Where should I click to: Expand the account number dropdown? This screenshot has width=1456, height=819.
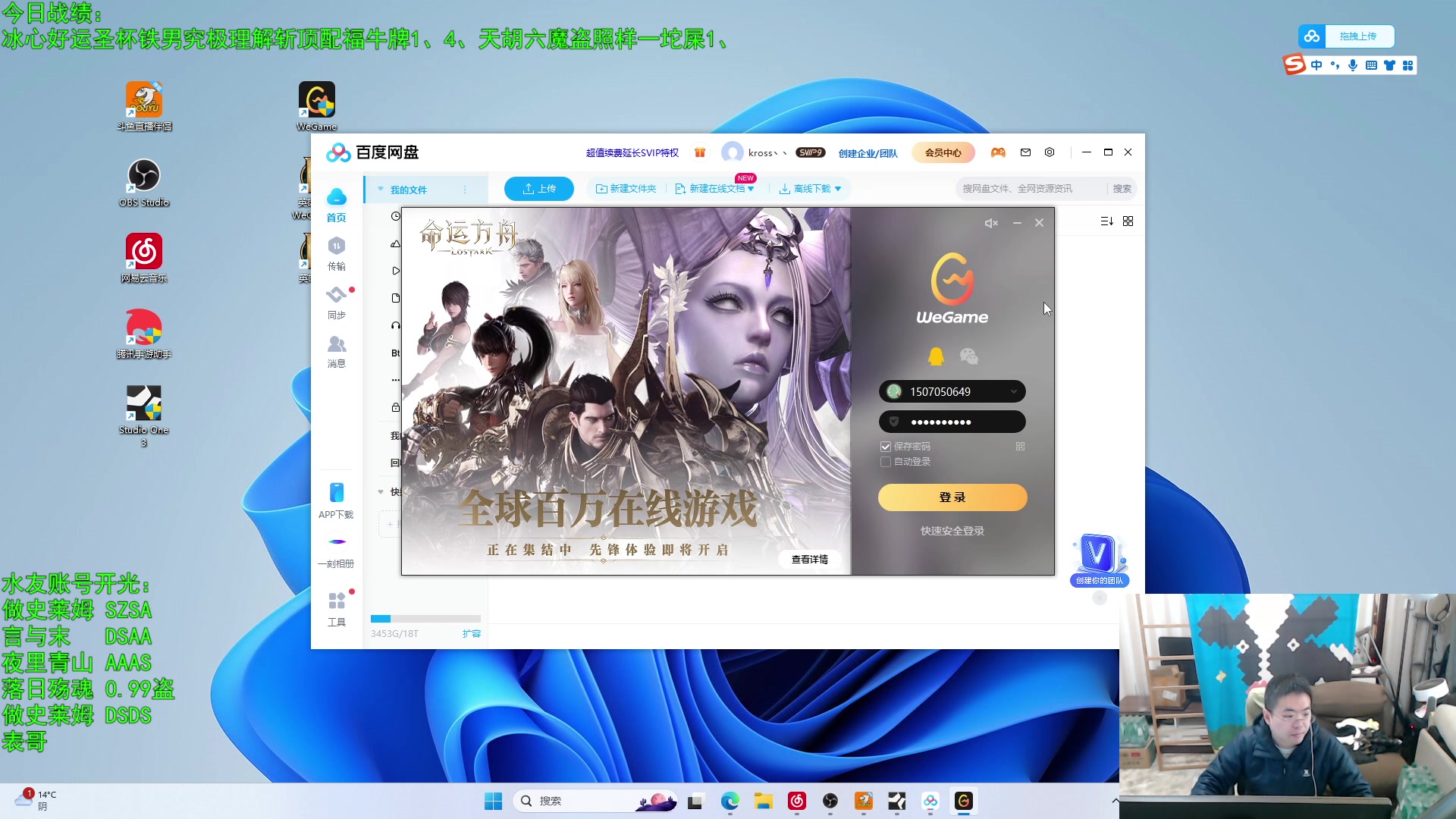(x=1013, y=391)
